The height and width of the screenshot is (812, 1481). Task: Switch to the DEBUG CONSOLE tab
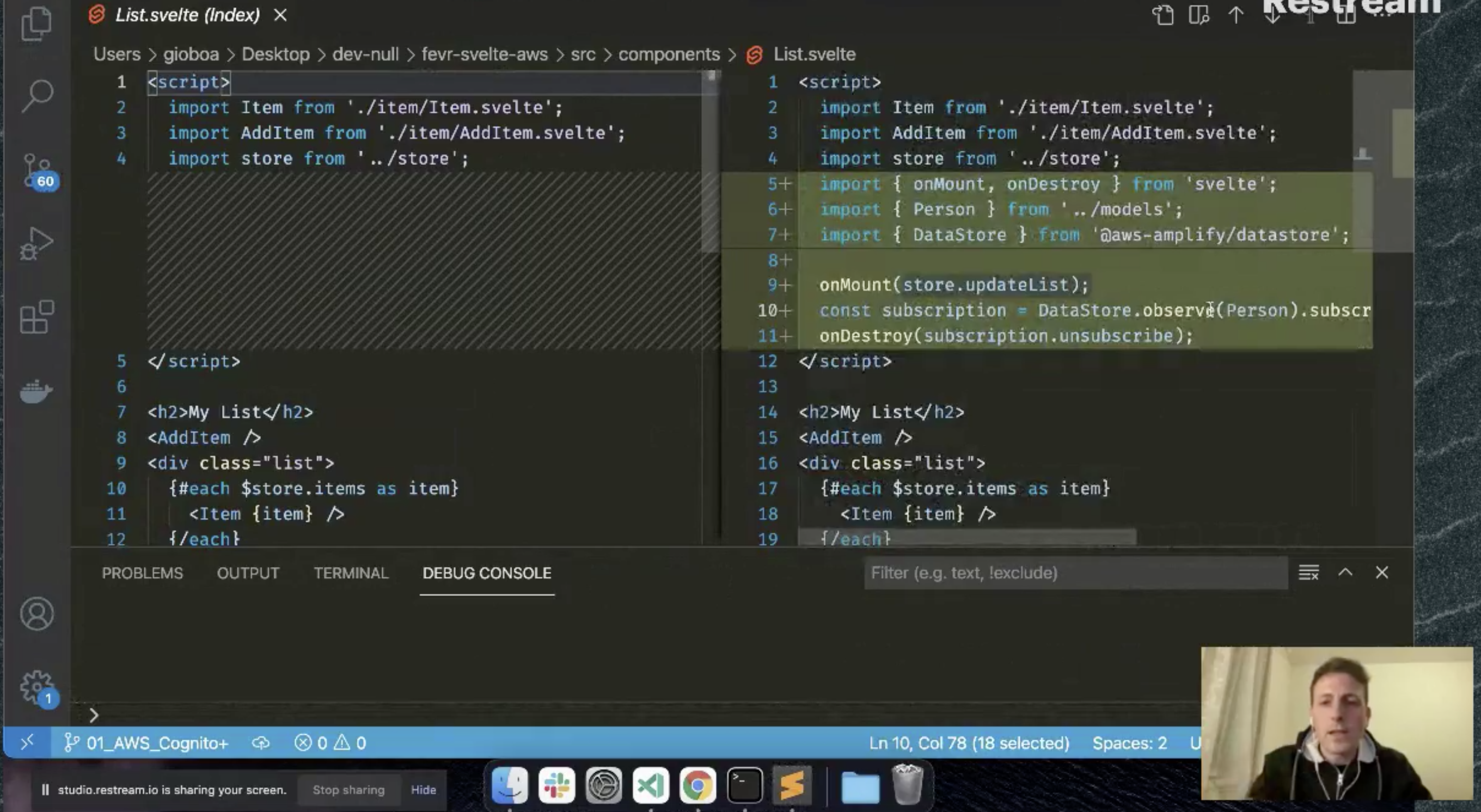(486, 573)
